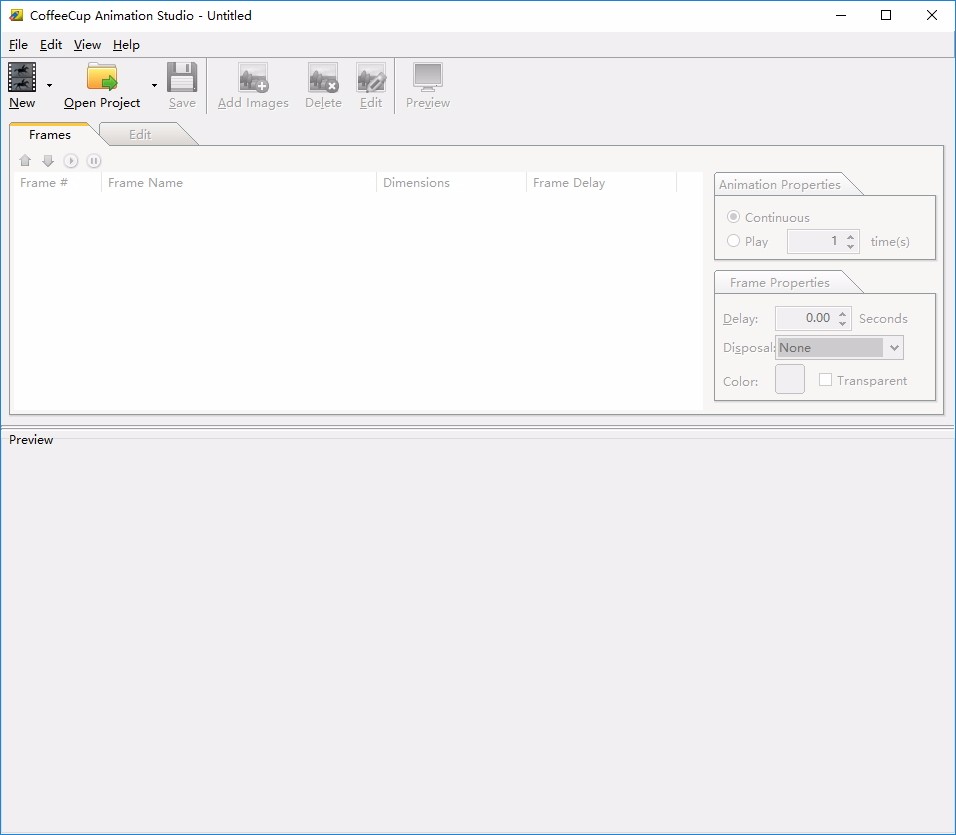The height and width of the screenshot is (835, 956).
Task: Expand the Open Project dropdown arrow
Action: tap(154, 85)
